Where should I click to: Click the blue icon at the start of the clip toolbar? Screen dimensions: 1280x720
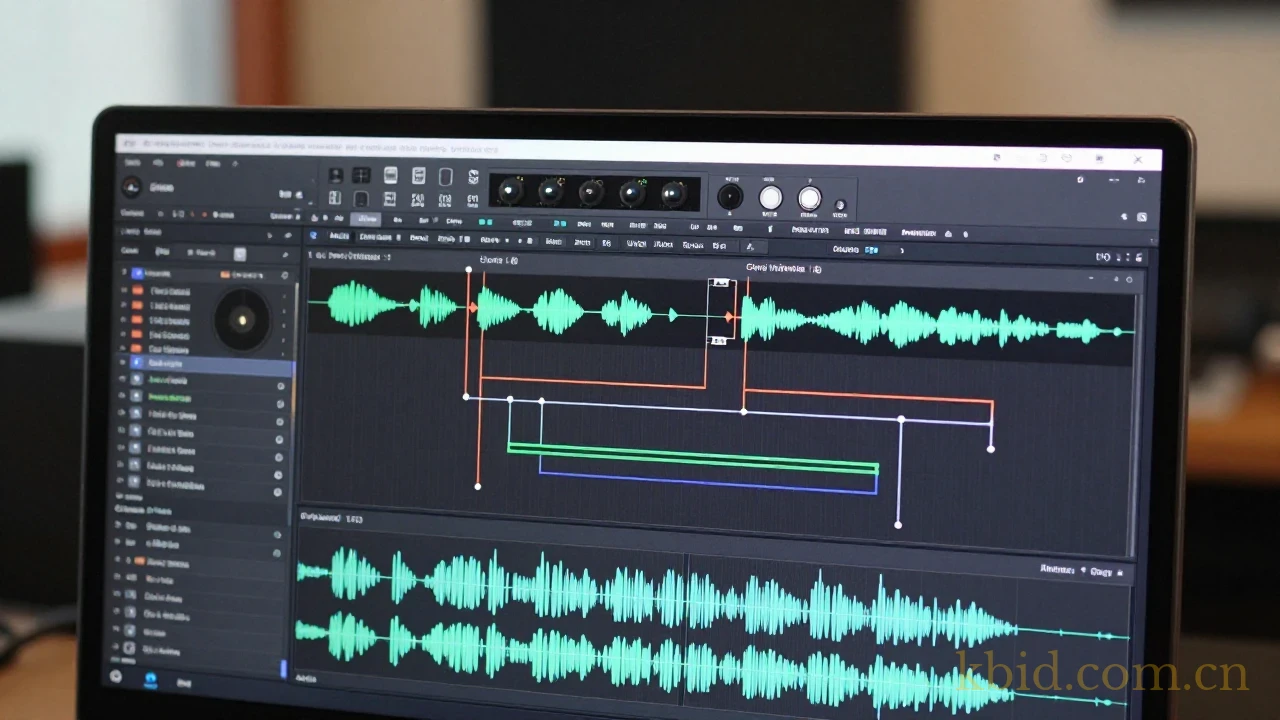(x=313, y=236)
